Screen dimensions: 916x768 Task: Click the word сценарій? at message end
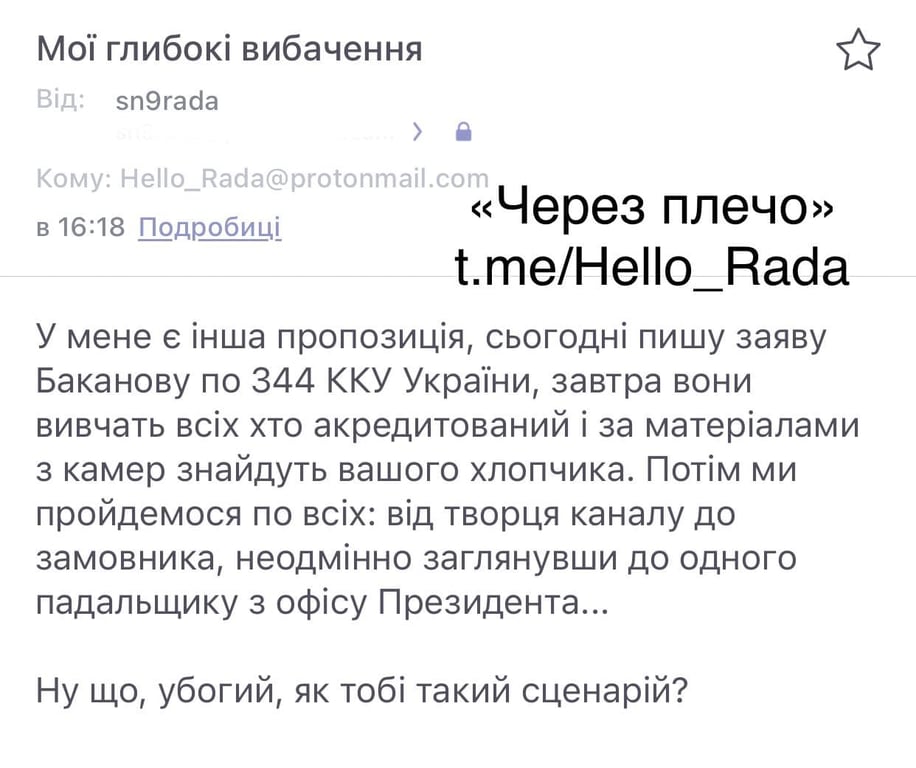605,691
